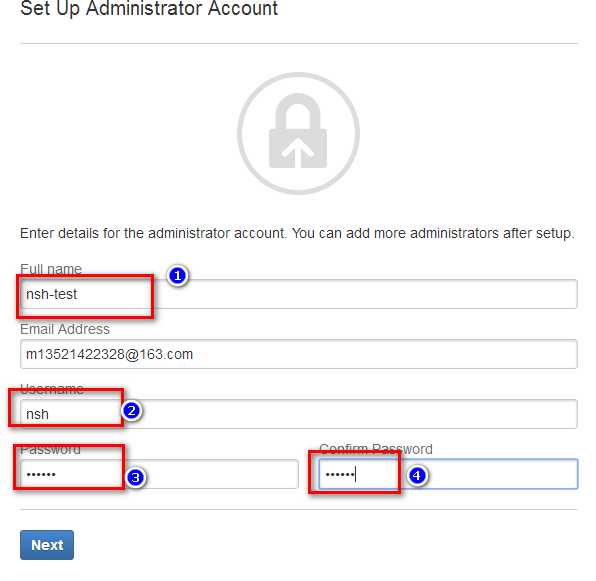Click the blue number 2 annotation badge
596x581 pixels.
tap(132, 411)
